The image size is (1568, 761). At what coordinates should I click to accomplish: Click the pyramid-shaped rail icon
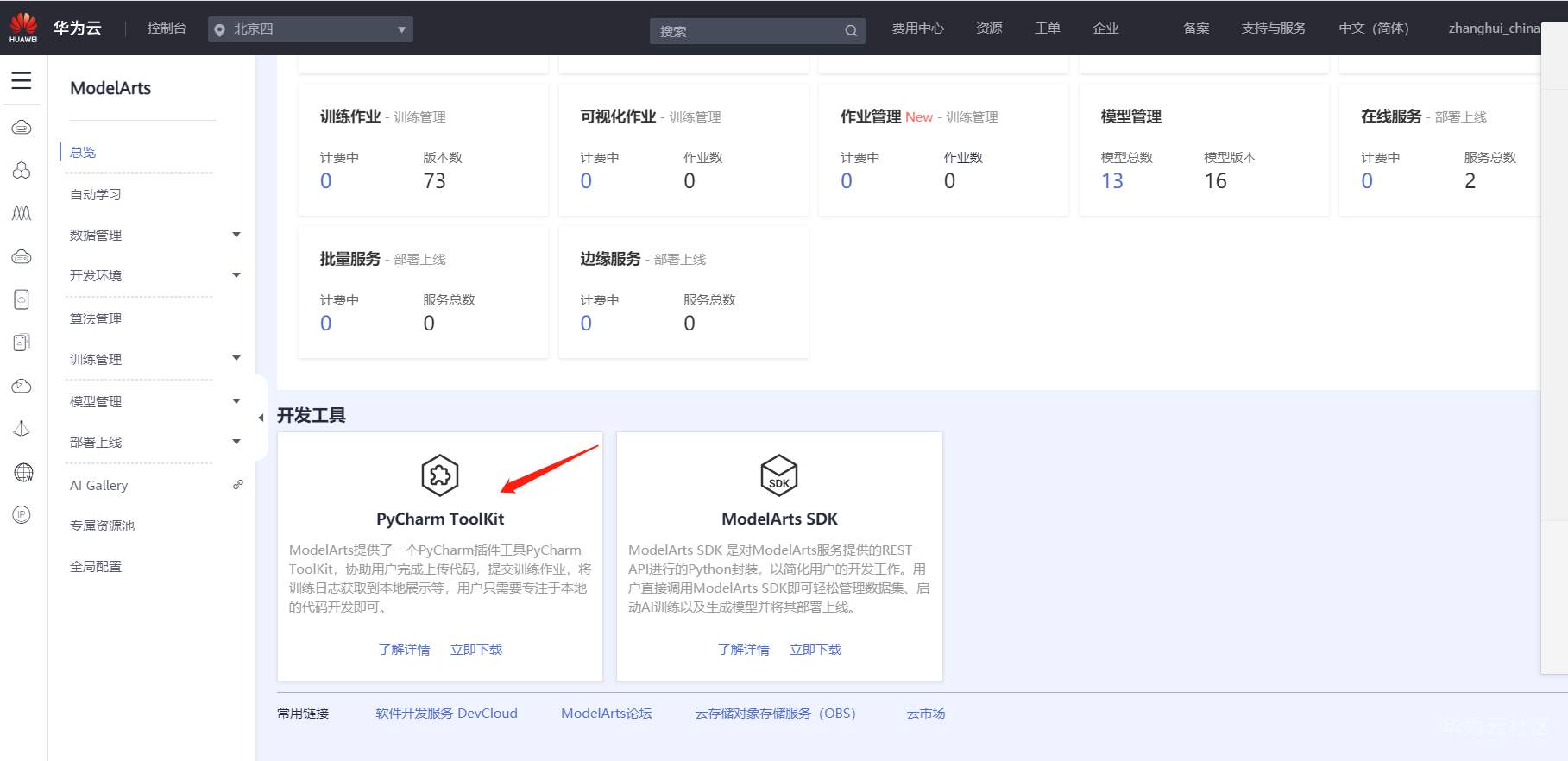pyautogui.click(x=22, y=429)
